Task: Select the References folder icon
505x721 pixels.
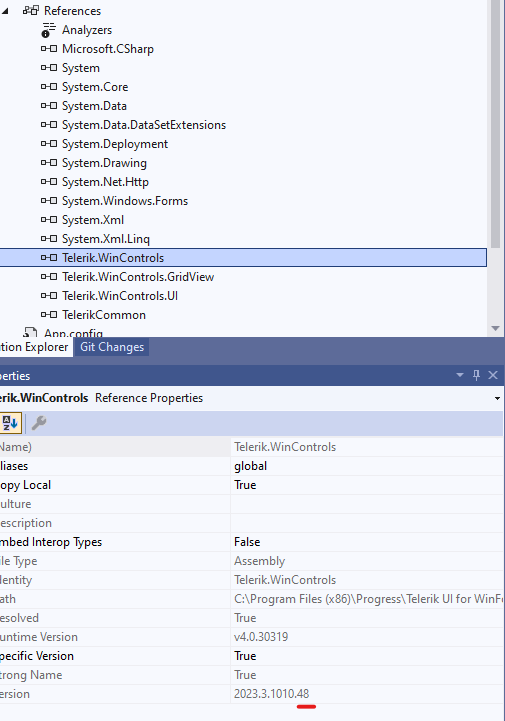Action: pyautogui.click(x=31, y=11)
